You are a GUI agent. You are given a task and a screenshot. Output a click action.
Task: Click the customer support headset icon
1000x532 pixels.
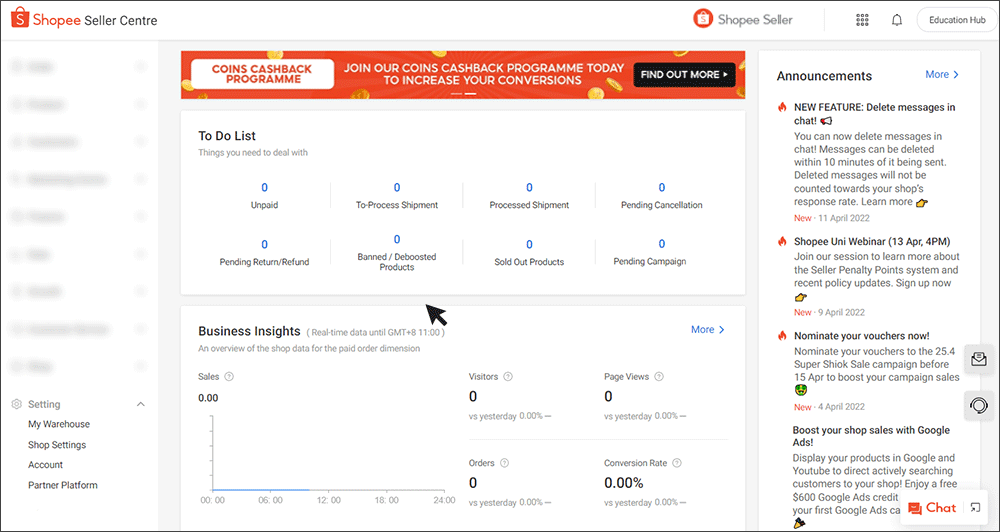pos(979,405)
